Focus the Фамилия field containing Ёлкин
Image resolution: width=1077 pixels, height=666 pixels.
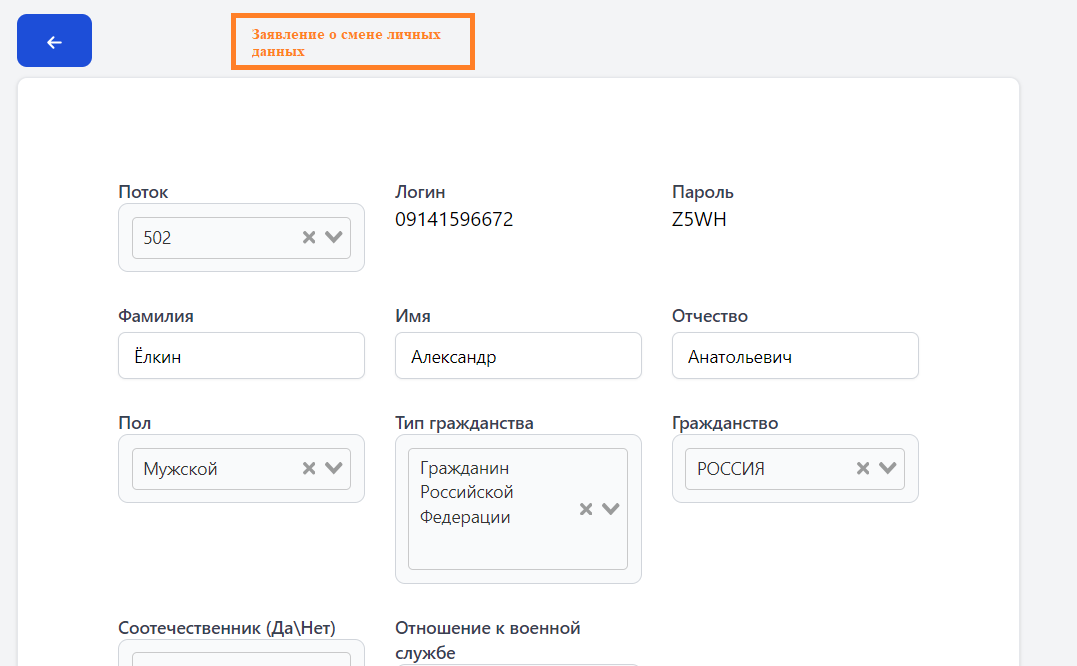[241, 356]
